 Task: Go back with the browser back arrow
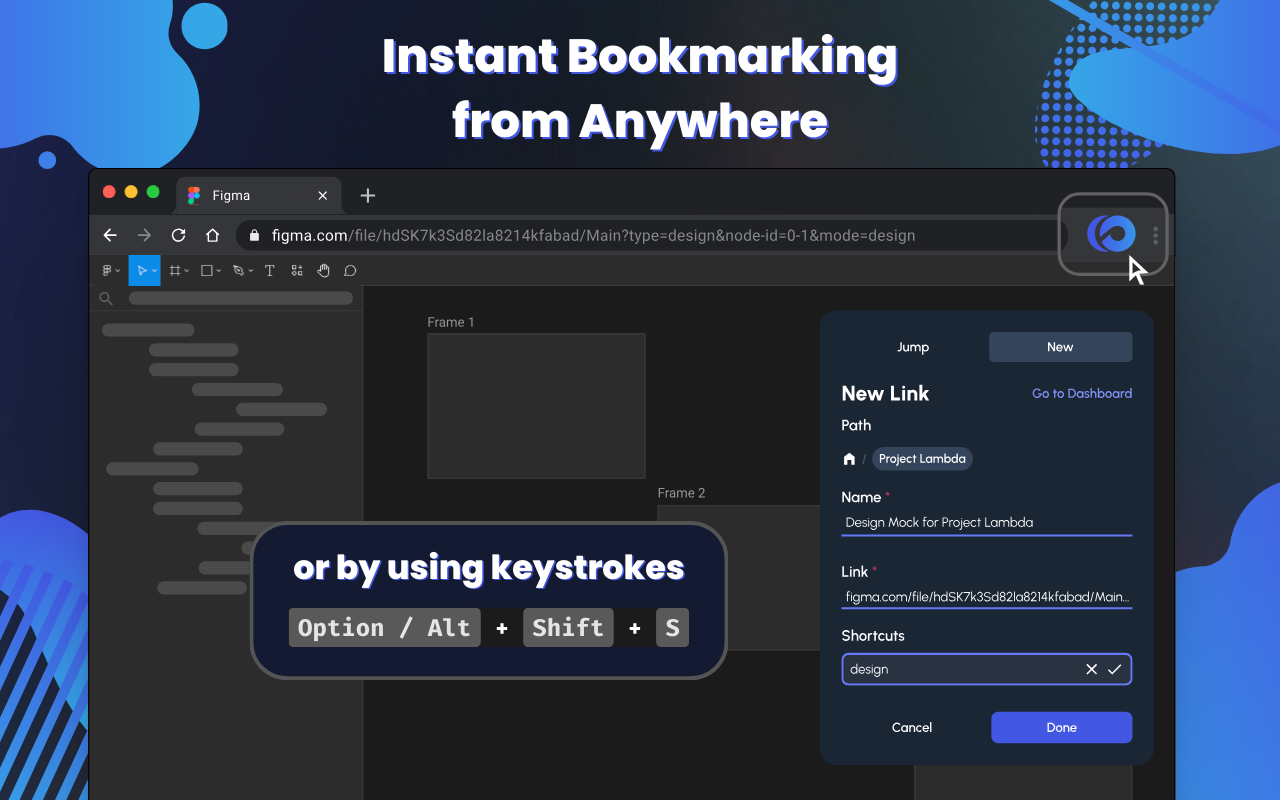pyautogui.click(x=110, y=235)
